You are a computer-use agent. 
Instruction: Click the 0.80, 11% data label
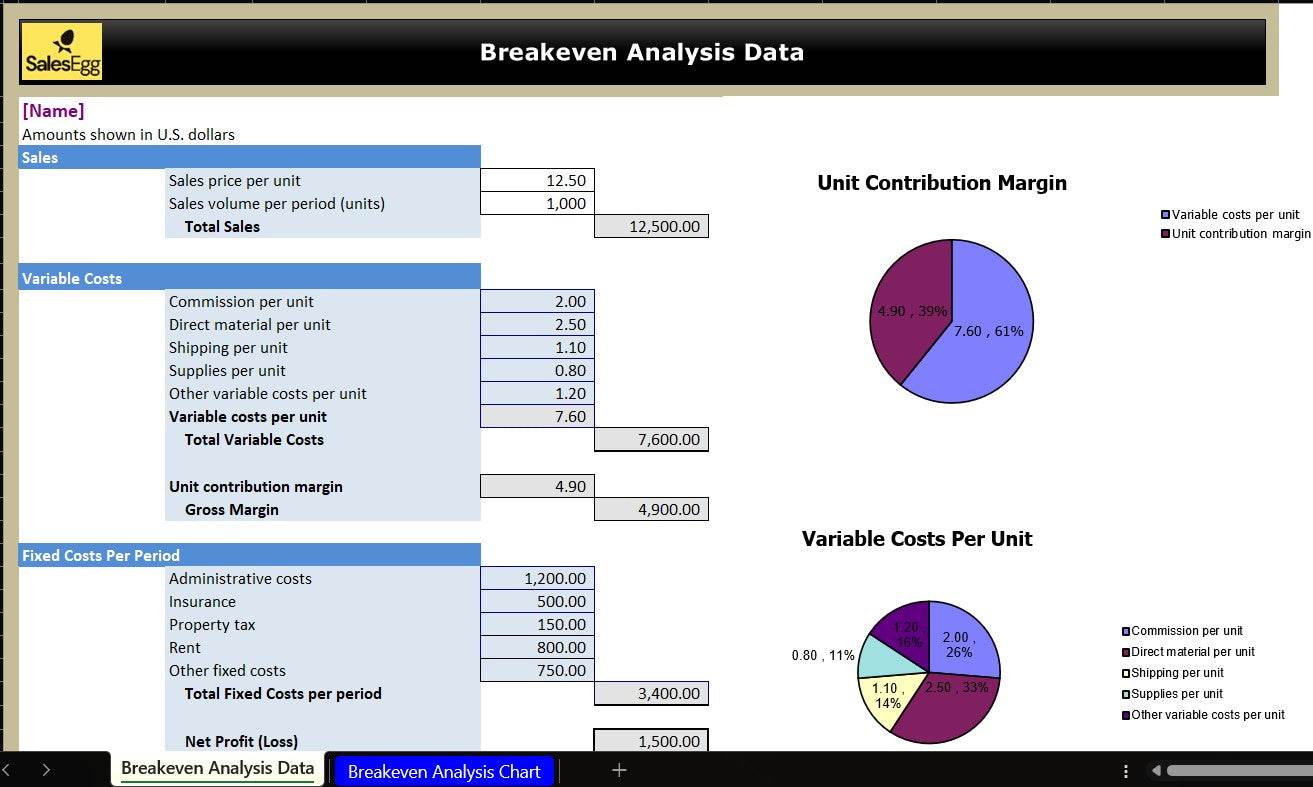coord(823,656)
